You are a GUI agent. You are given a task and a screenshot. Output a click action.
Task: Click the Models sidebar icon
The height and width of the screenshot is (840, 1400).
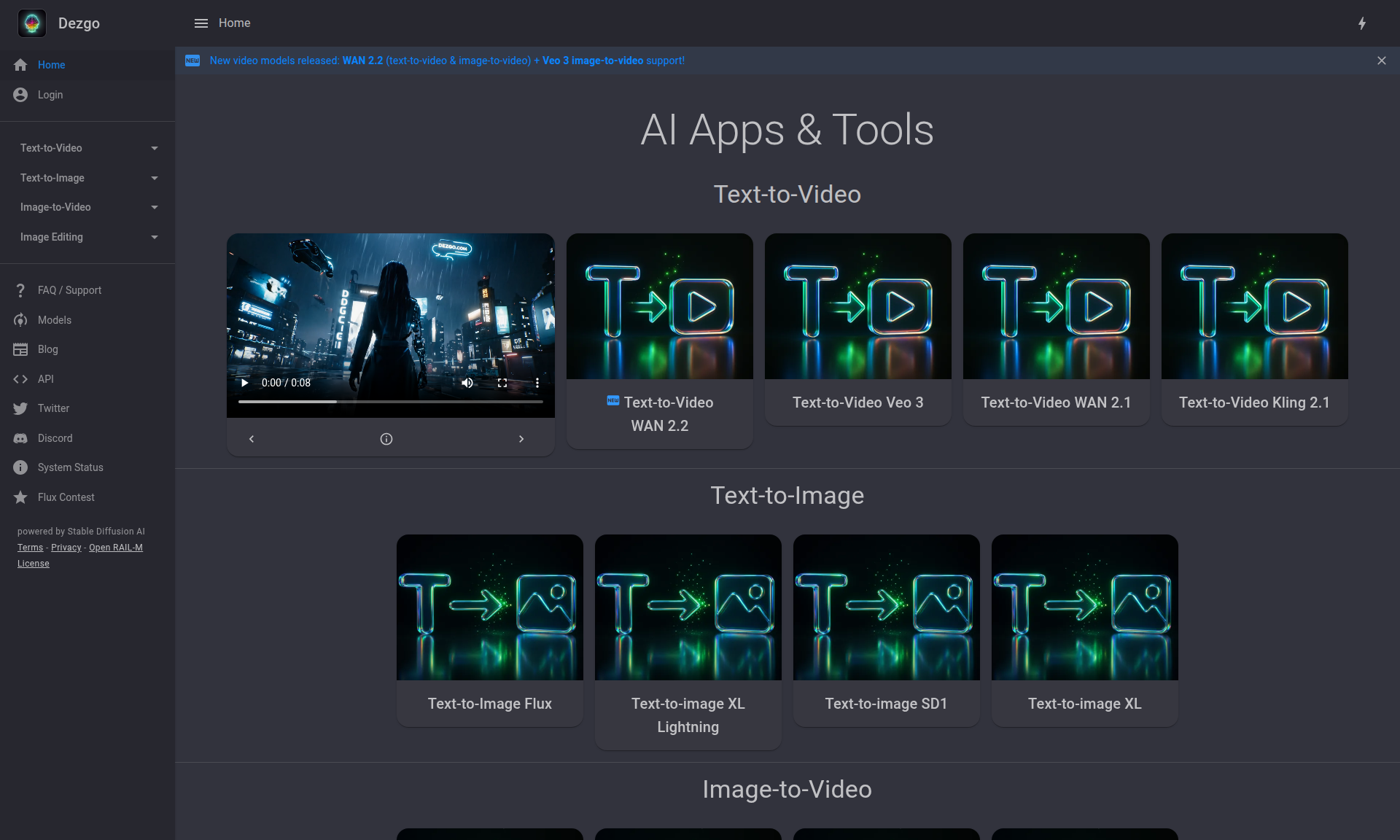tap(20, 320)
